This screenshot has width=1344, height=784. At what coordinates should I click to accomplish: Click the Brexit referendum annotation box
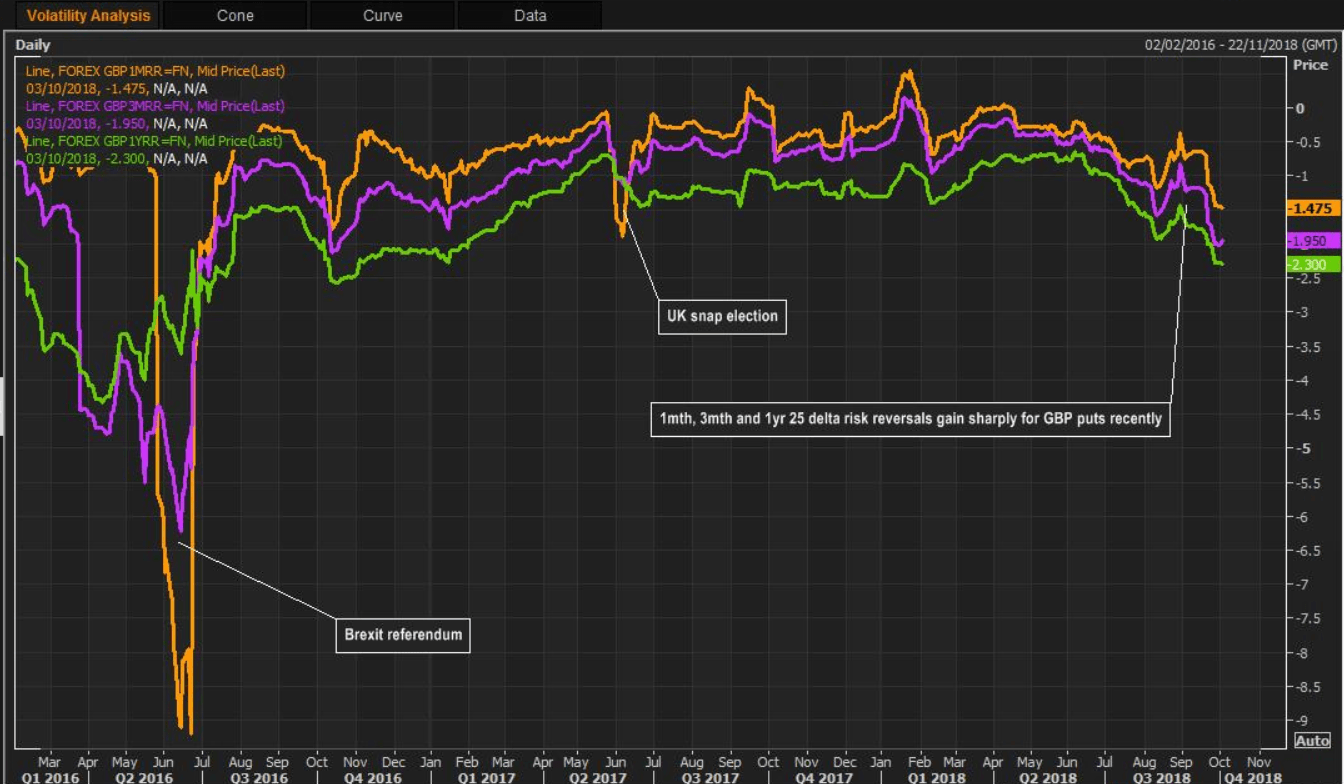pyautogui.click(x=403, y=635)
